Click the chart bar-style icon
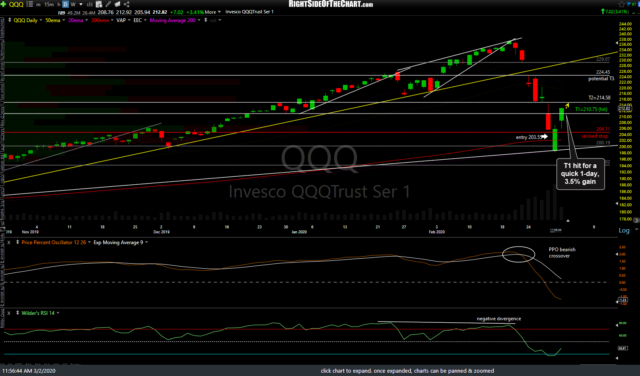Screen dimensions: 640x376 tap(90, 4)
